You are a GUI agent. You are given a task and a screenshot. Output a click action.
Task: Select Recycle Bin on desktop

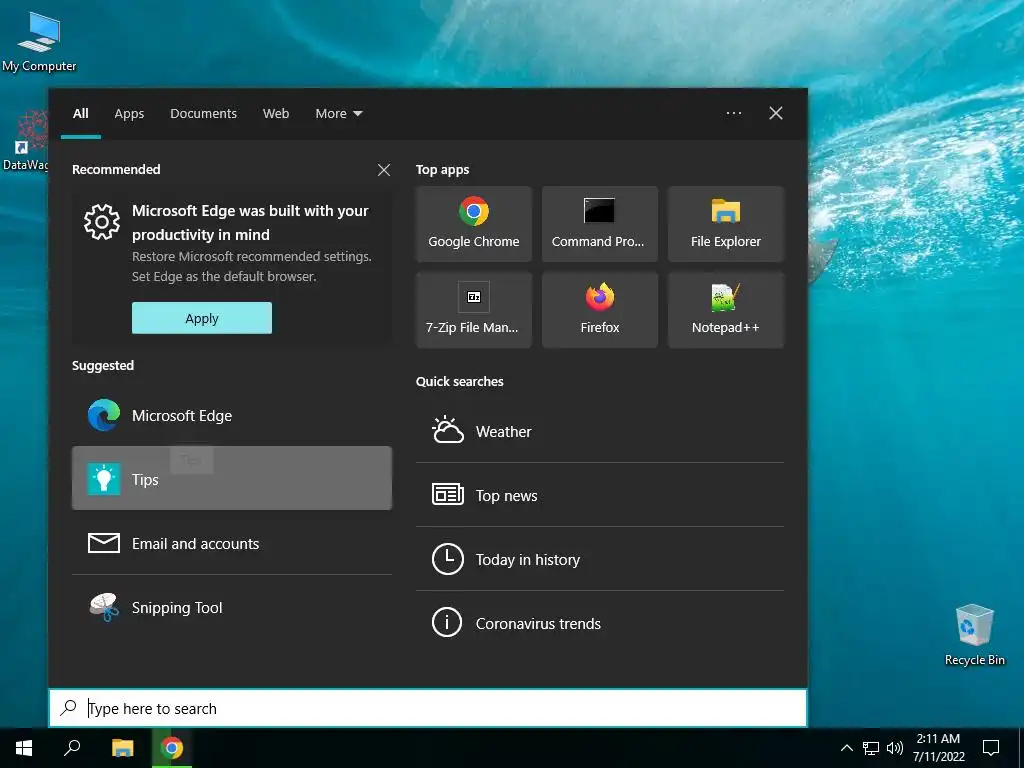click(x=974, y=635)
